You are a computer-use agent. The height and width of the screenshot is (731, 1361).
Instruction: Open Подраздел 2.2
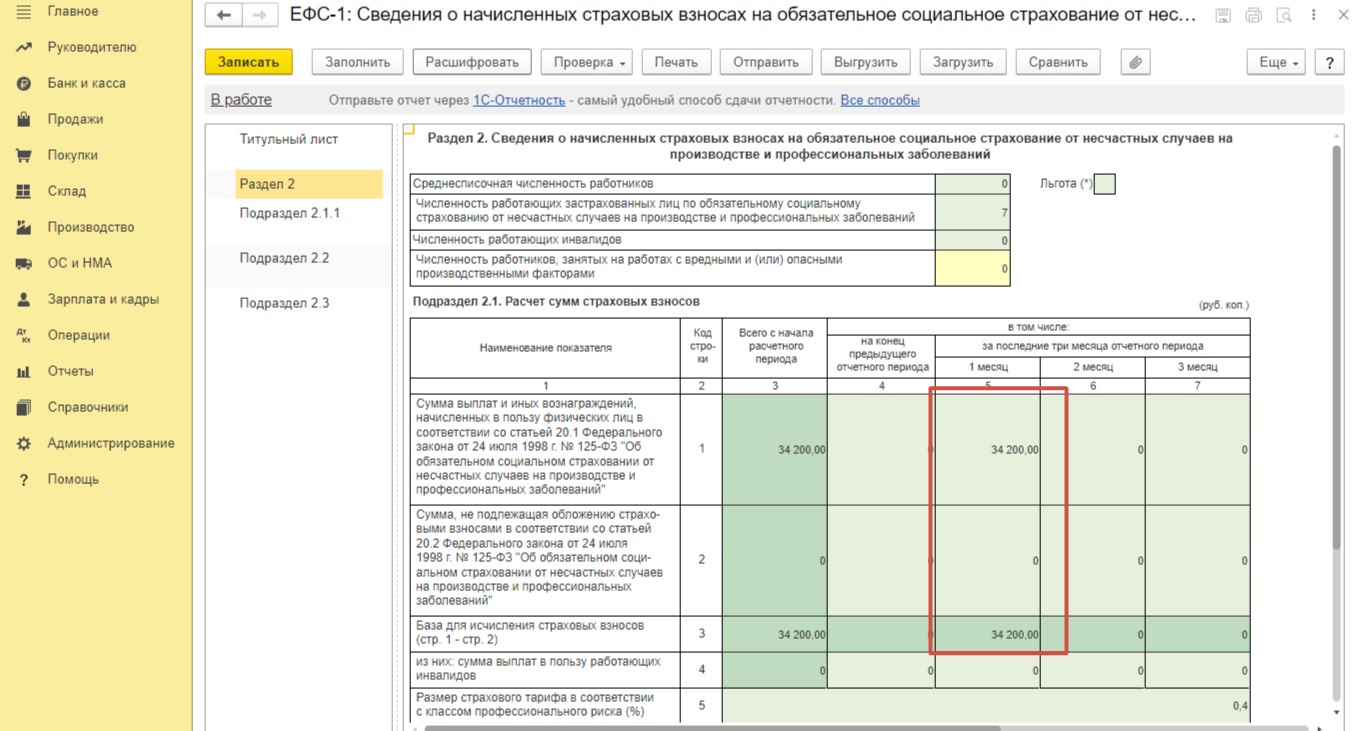click(284, 258)
